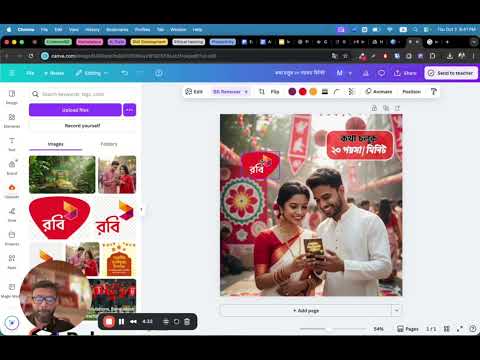Select the large red Robi logo thumbnail
Screen dimensions: 480x360
click(59, 218)
